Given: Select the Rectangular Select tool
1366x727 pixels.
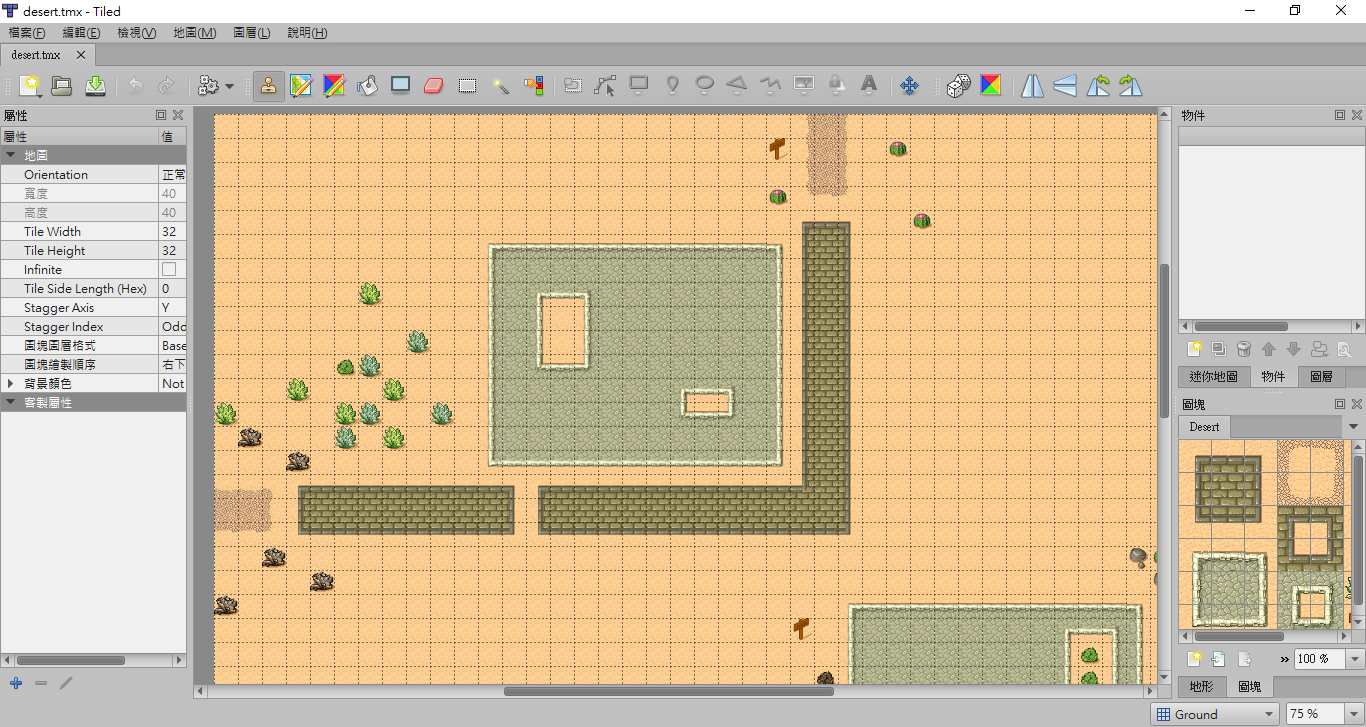Looking at the screenshot, I should [x=467, y=86].
